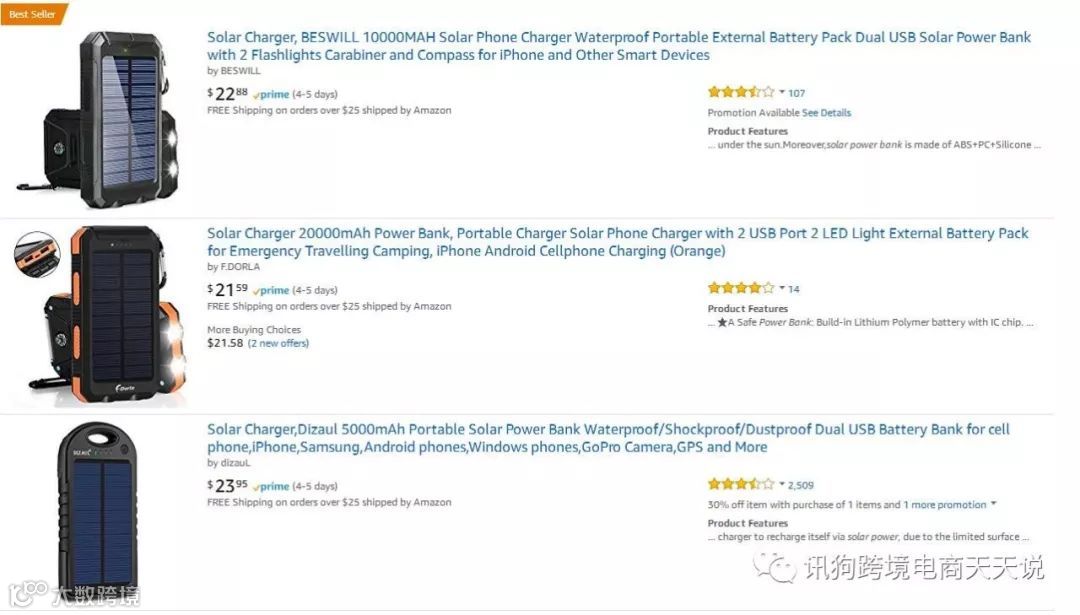Open the 107 customer reviews link

click(x=796, y=93)
